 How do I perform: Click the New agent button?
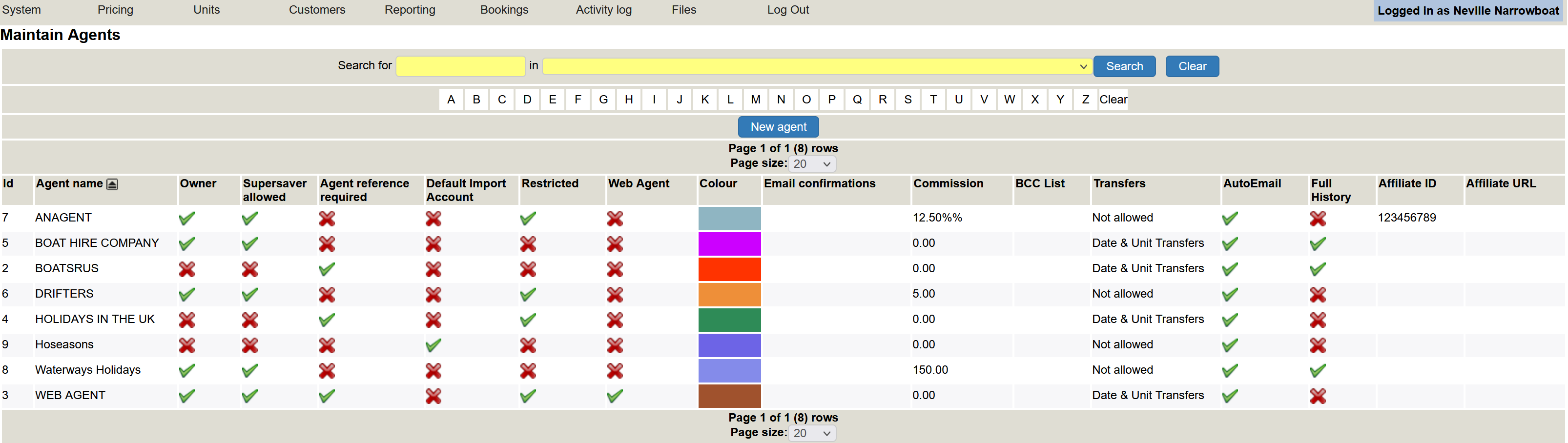(x=778, y=127)
